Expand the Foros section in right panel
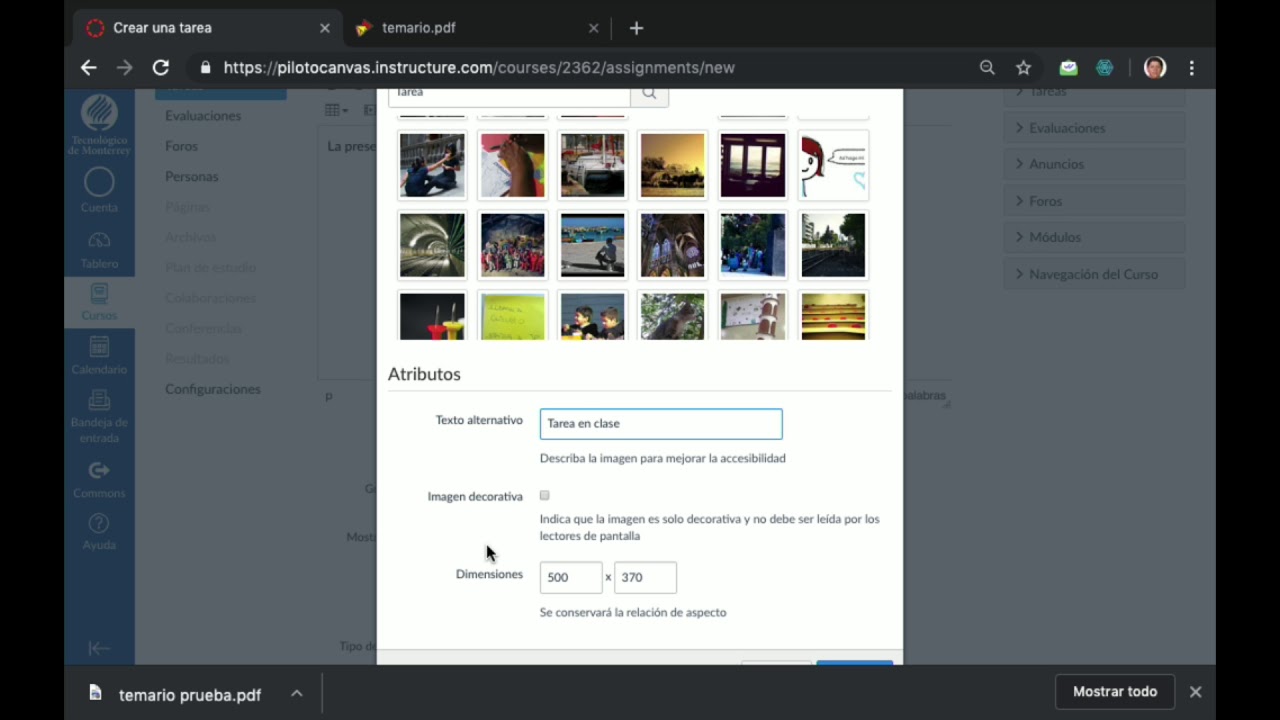Screen dimensions: 1280x720 pos(1094,201)
